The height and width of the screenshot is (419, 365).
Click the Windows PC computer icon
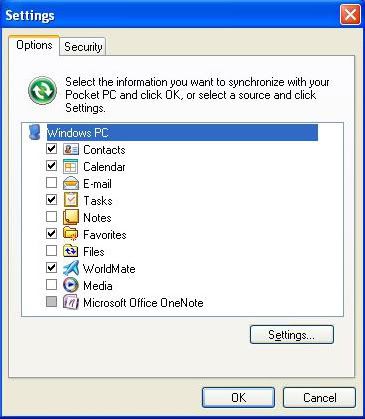pos(35,132)
